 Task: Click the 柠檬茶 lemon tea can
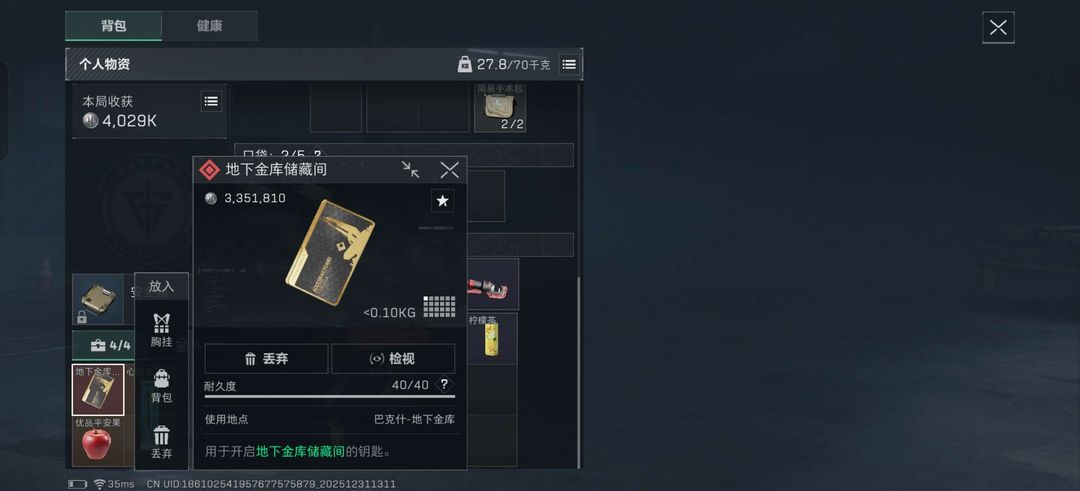(x=492, y=339)
